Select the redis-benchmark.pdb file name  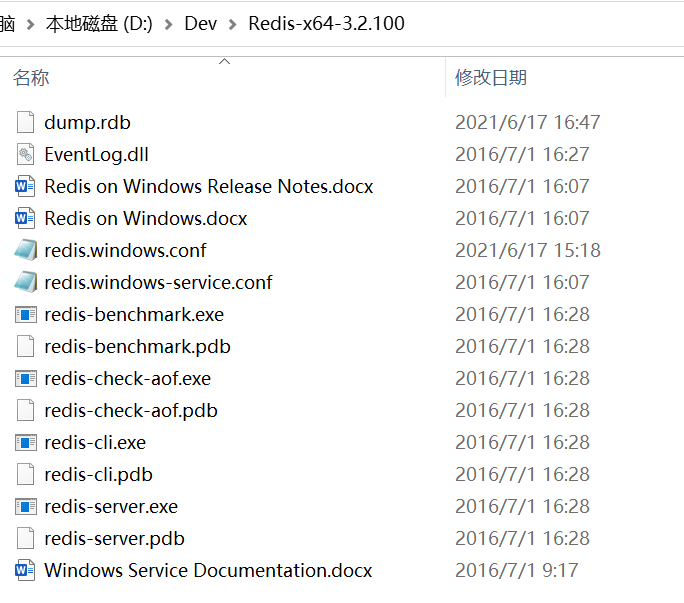pos(137,347)
